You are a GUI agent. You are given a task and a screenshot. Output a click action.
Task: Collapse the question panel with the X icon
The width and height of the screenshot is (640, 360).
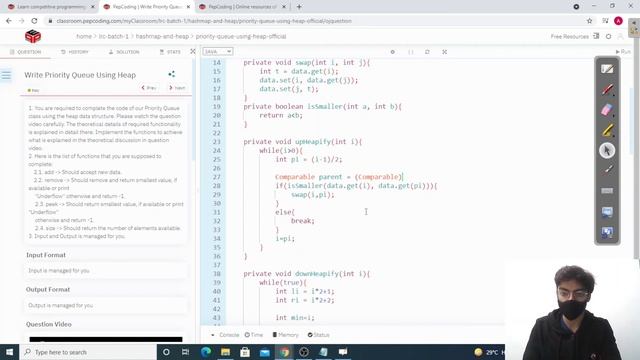click(x=193, y=51)
